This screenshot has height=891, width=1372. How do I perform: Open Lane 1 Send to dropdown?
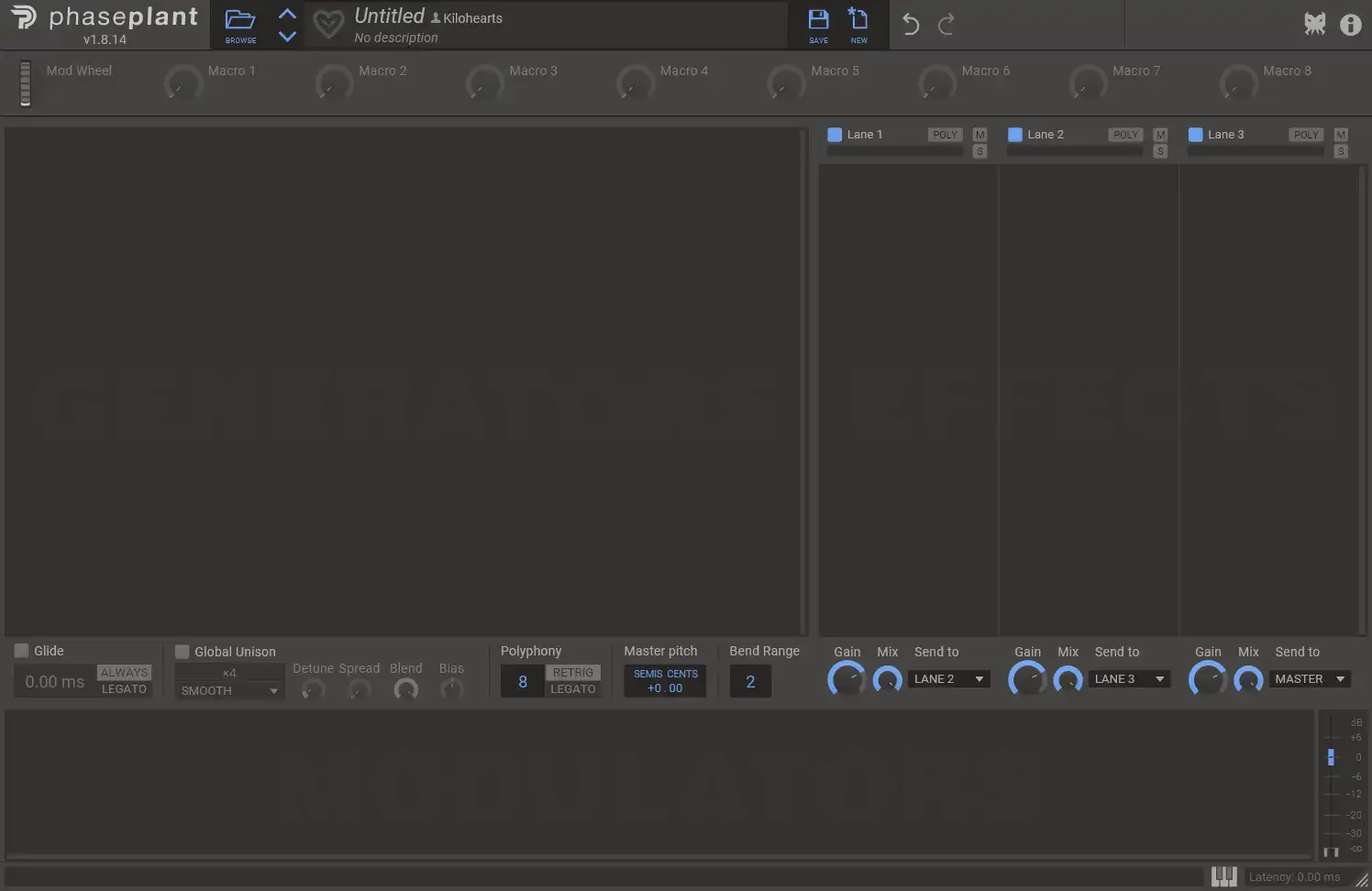coord(949,679)
